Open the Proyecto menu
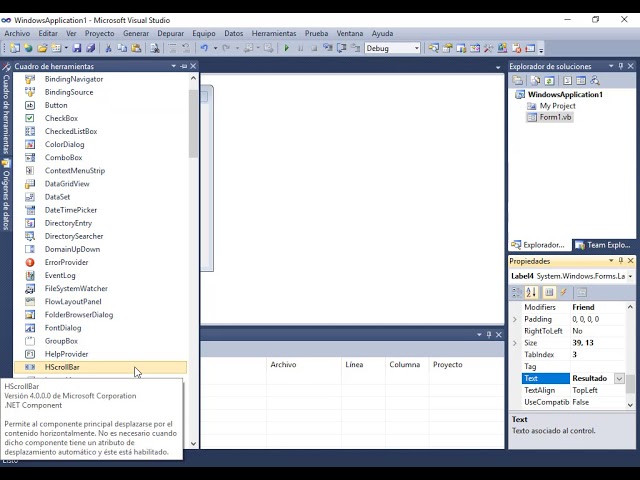Image resolution: width=640 pixels, height=480 pixels. [100, 33]
